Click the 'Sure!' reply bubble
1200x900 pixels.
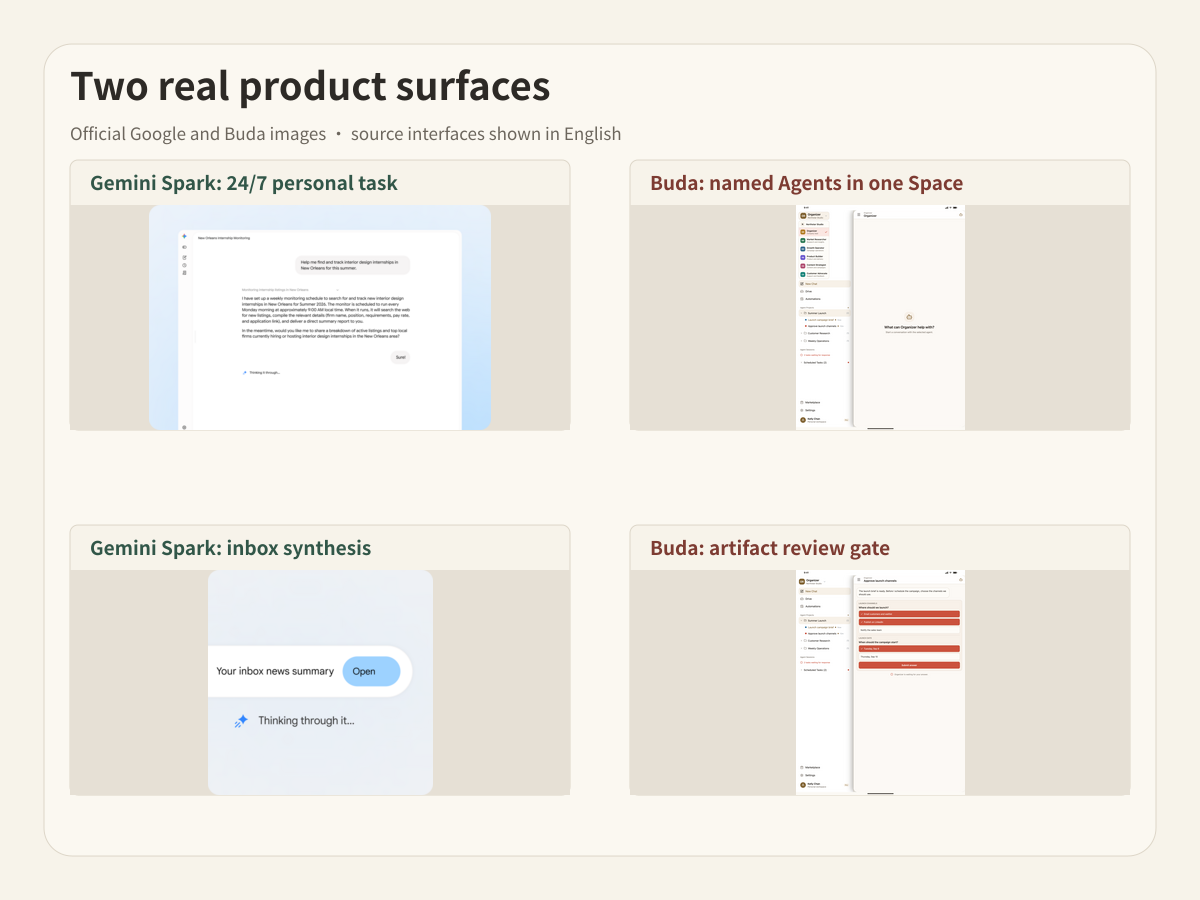tap(400, 357)
